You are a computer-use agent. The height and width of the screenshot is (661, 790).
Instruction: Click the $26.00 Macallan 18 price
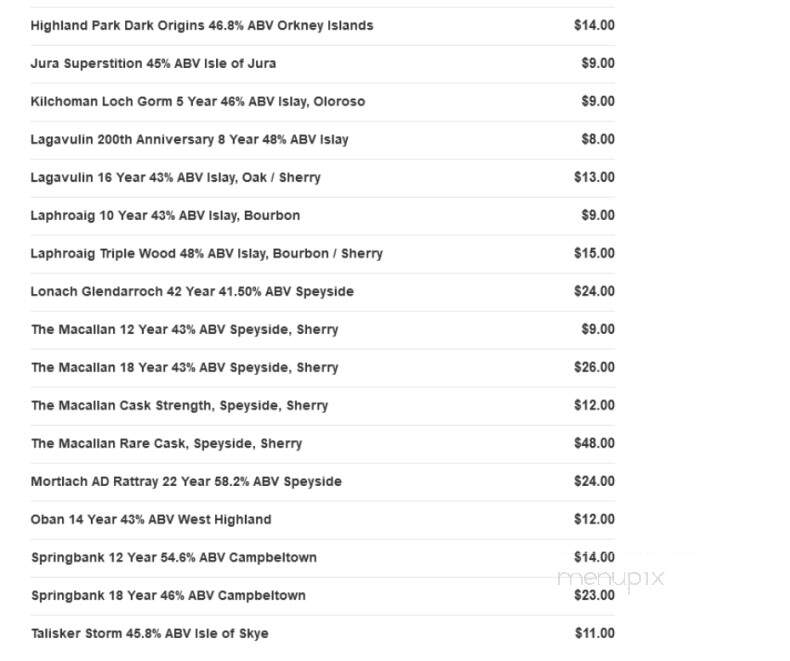[x=595, y=367]
